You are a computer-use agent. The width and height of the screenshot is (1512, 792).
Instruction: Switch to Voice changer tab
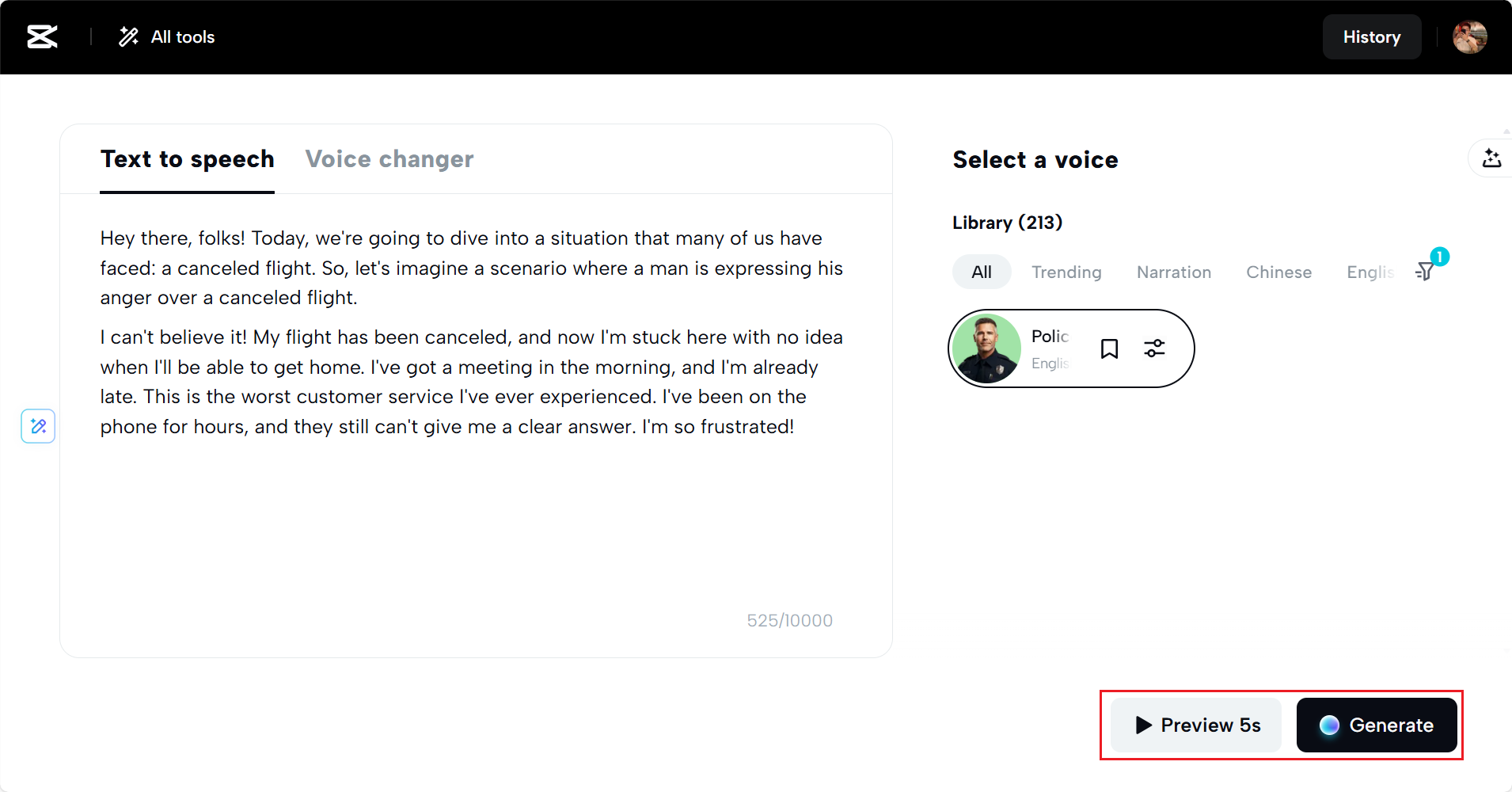[x=389, y=159]
